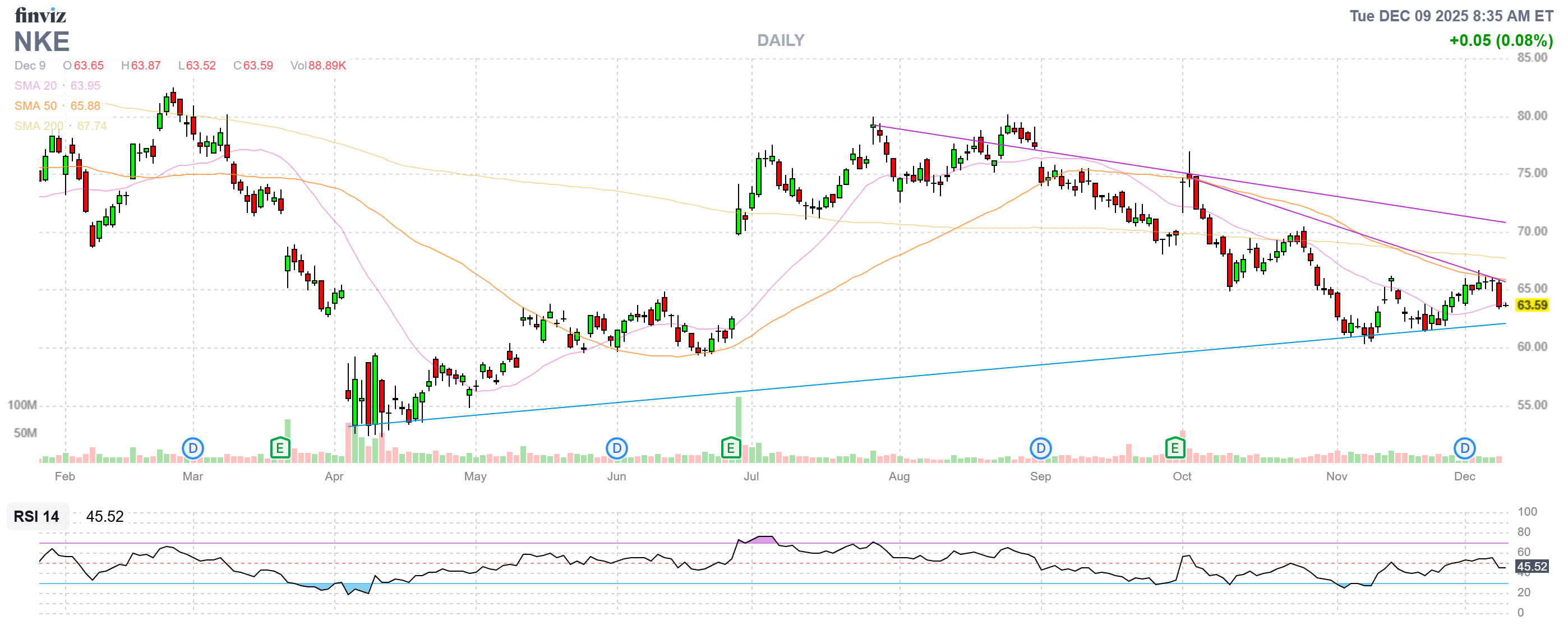Click the earnings marker in late March
This screenshot has height=630, width=1568.
279,449
